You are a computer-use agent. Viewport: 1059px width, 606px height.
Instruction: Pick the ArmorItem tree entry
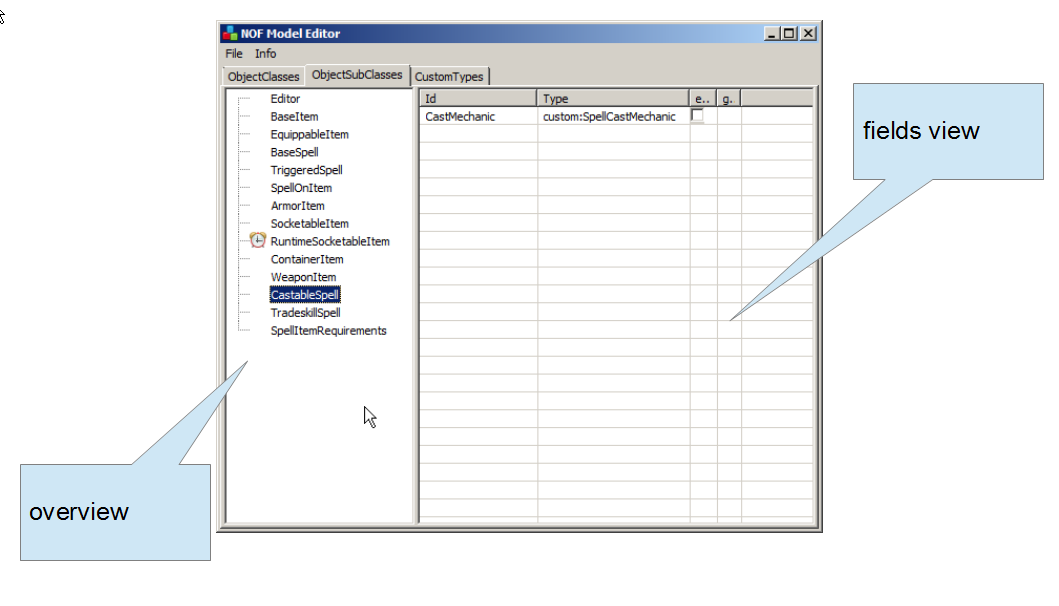coord(297,206)
